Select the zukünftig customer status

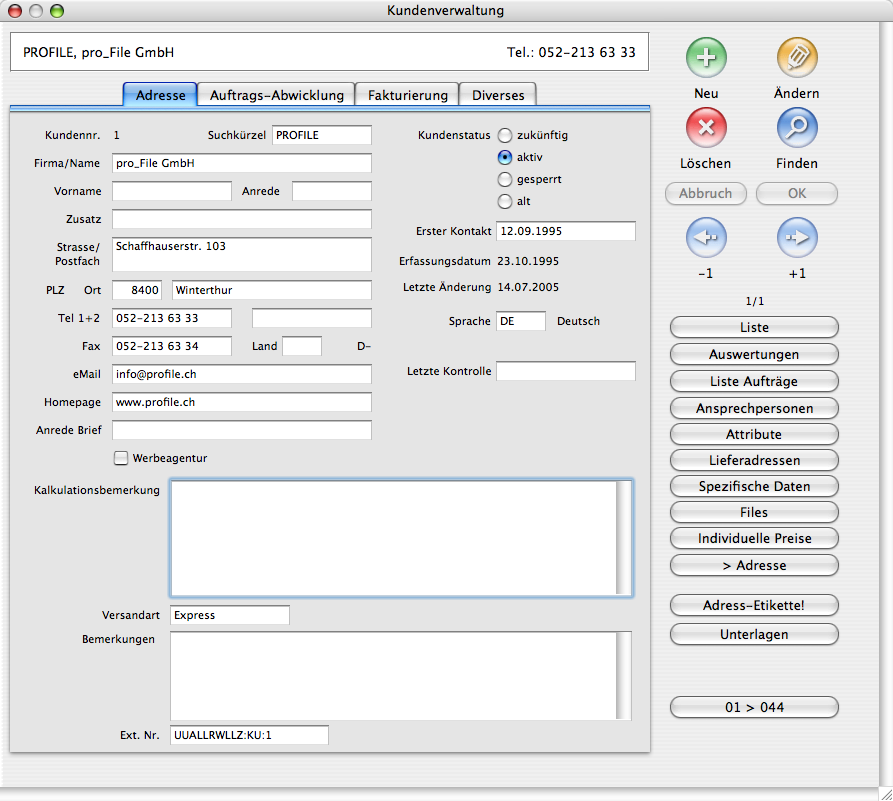505,135
